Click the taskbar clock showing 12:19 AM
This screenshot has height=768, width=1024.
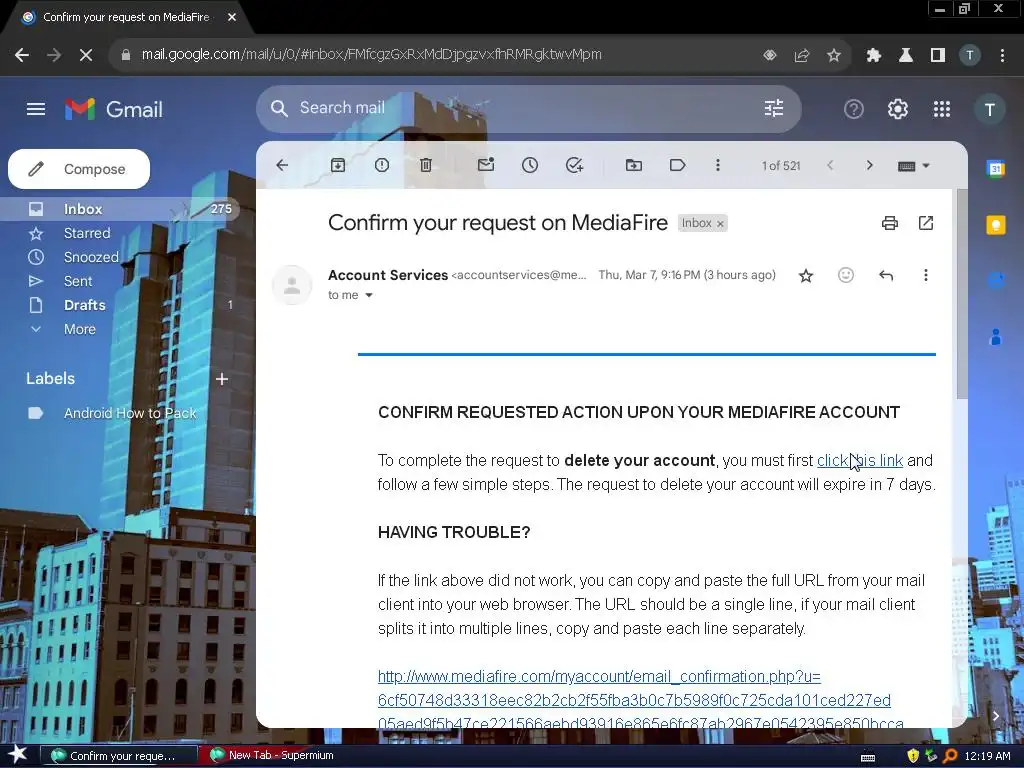[987, 756]
